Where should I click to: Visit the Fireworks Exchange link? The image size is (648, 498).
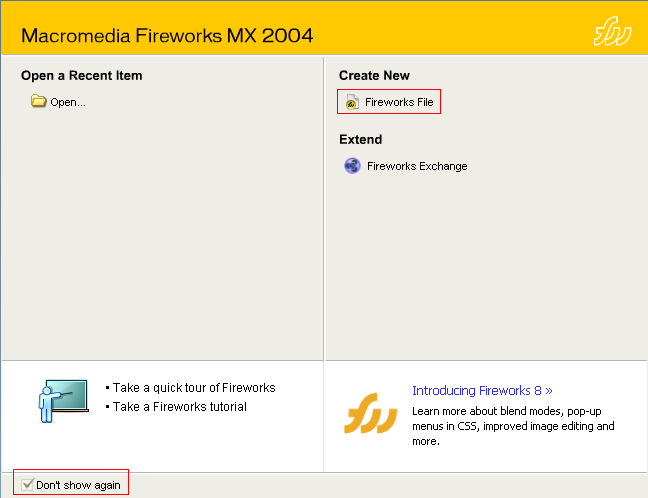point(417,166)
